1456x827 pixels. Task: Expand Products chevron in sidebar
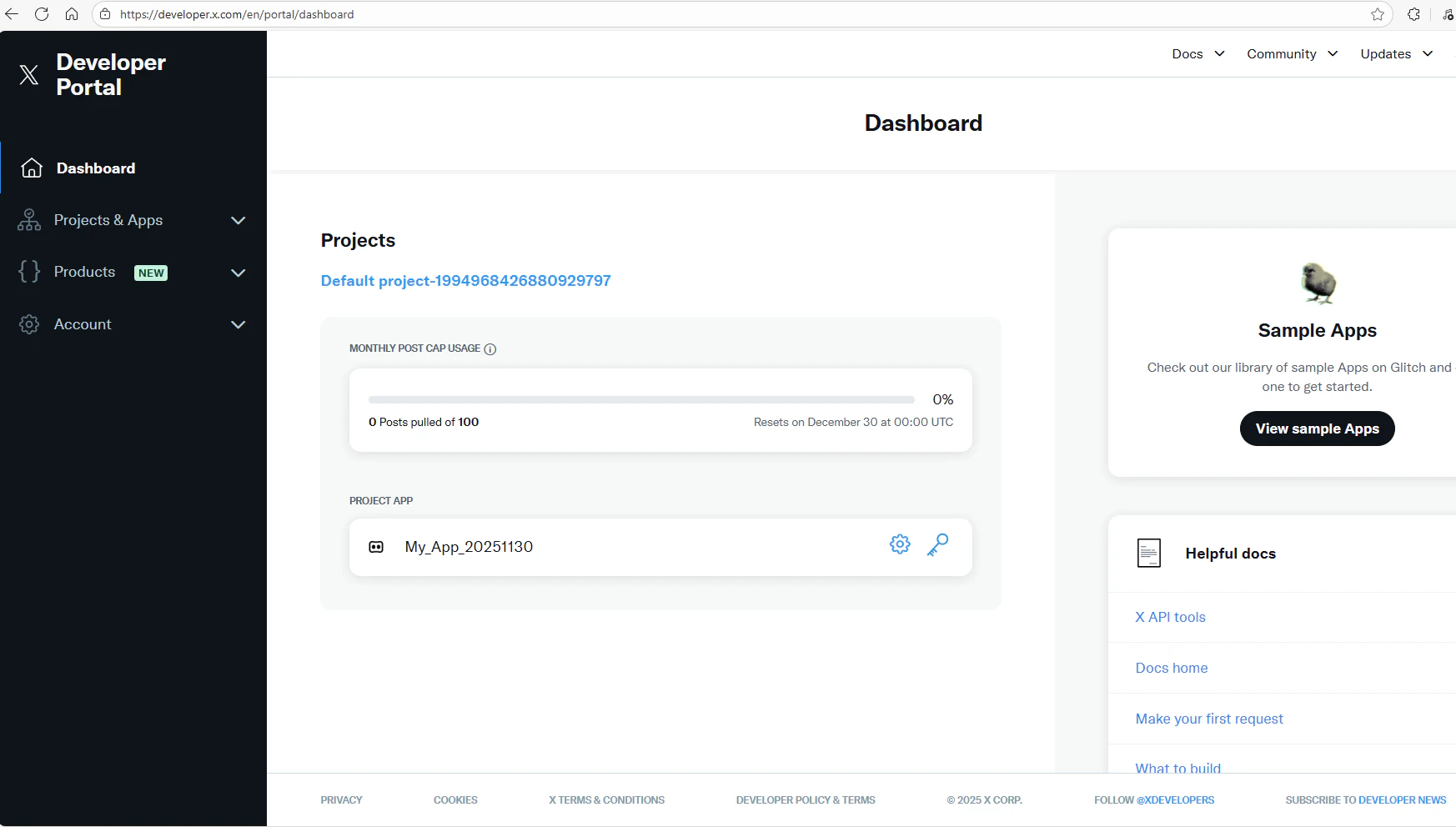pyautogui.click(x=238, y=273)
